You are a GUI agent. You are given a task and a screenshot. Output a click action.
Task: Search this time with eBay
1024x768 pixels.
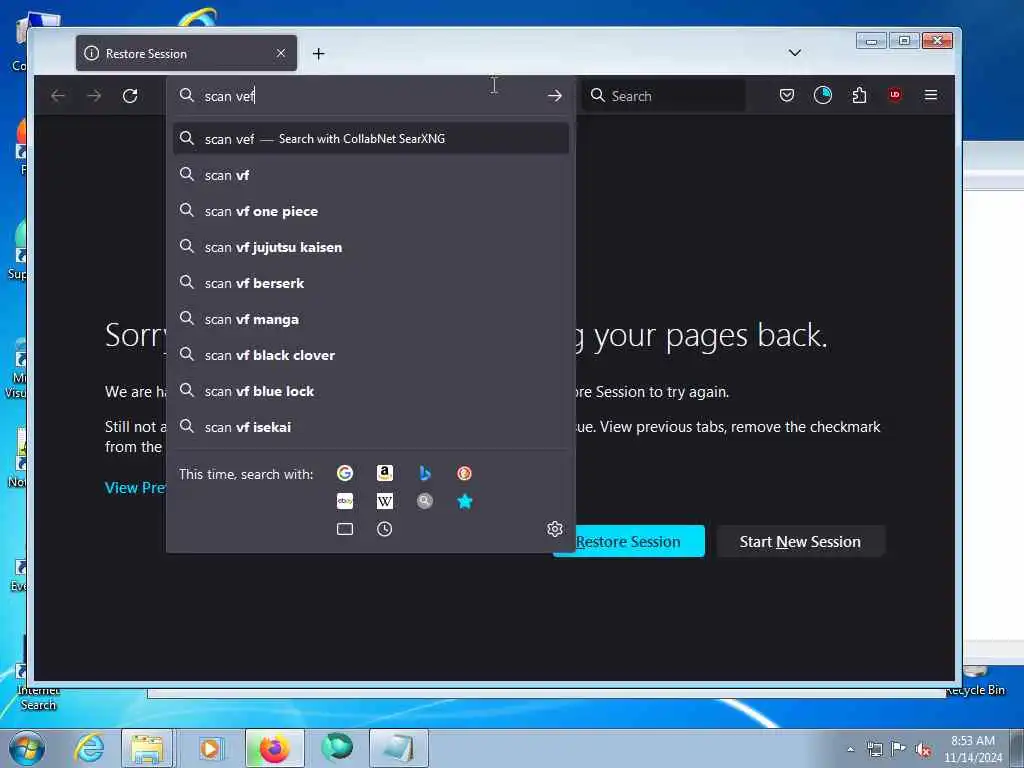(345, 501)
